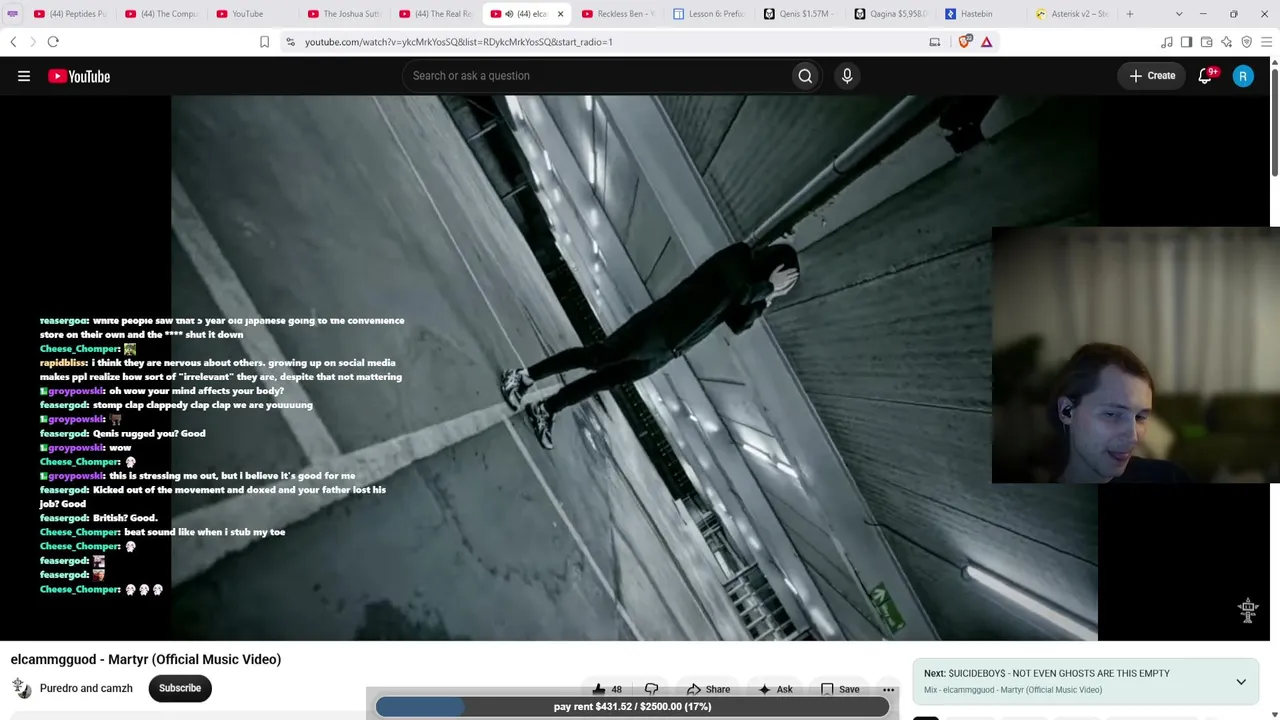Viewport: 1280px width, 720px height.
Task: Subscribe to Puredro and camzh
Action: [180, 688]
